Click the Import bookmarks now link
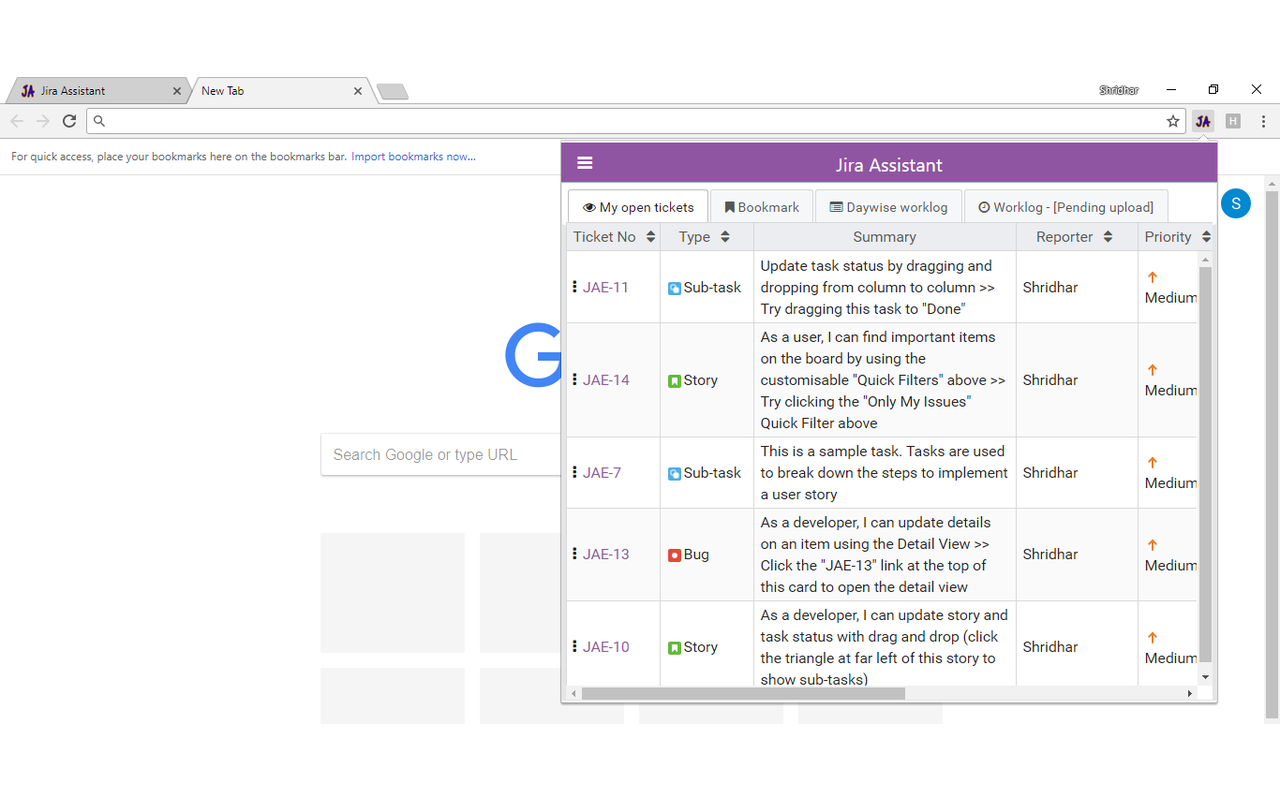Viewport: 1280px width, 800px height. [x=413, y=156]
